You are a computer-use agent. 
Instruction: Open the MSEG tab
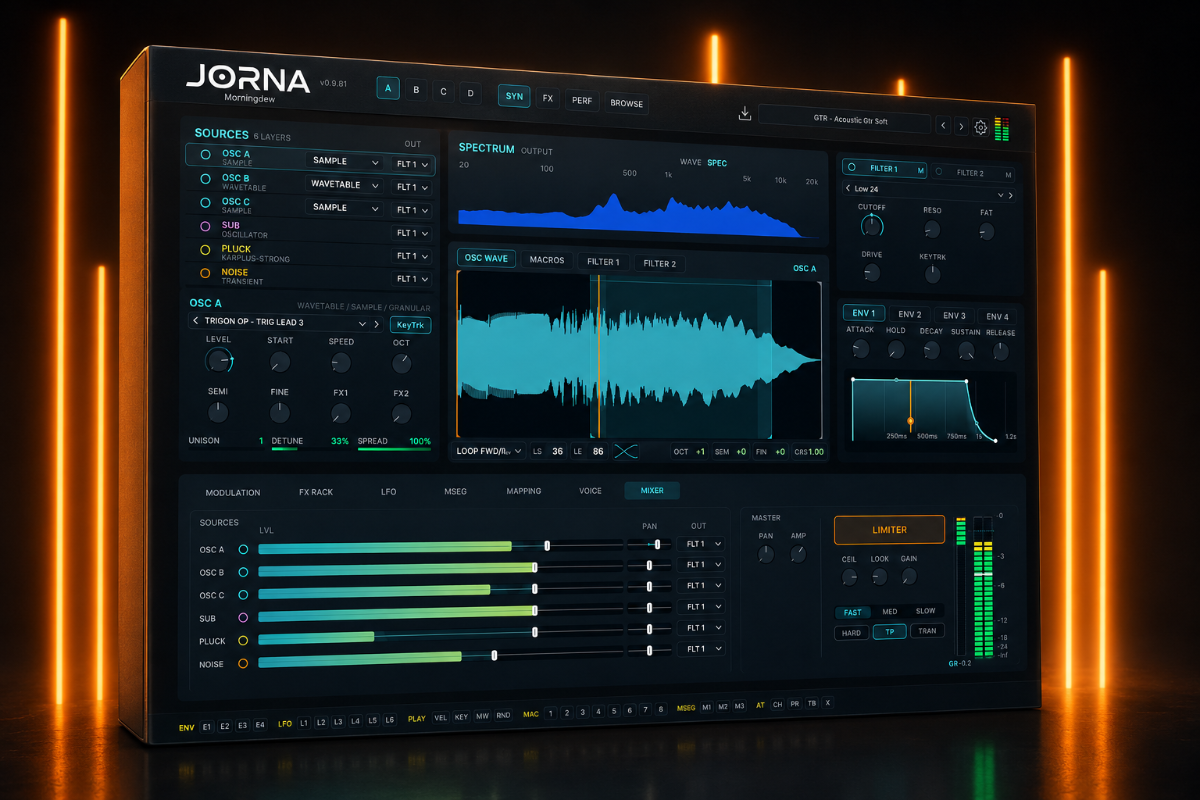pos(455,491)
